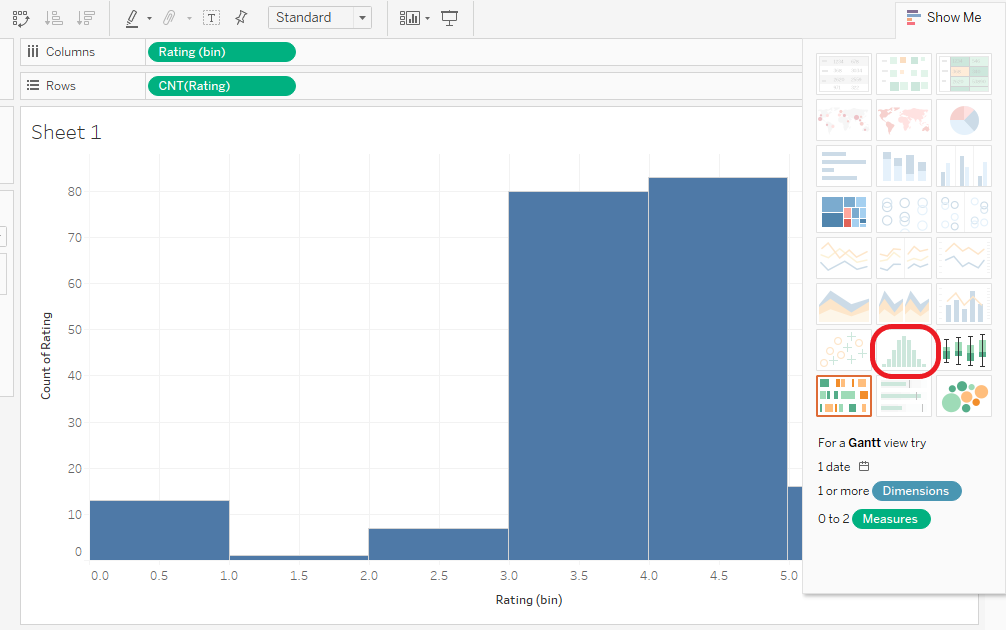Toggle Presentation Mode
This screenshot has width=1006, height=630.
(449, 18)
